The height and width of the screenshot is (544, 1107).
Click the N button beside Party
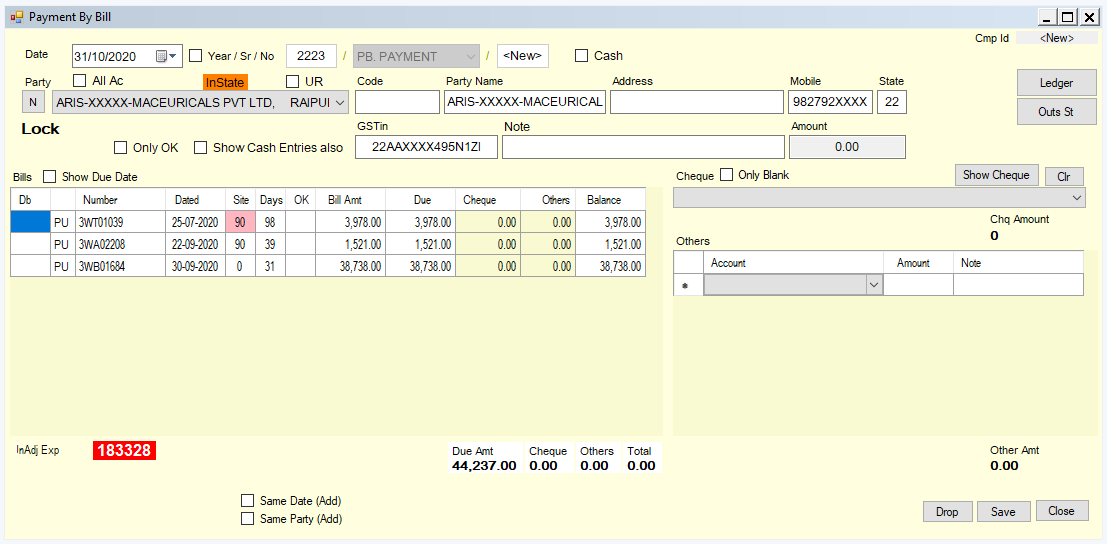click(33, 102)
